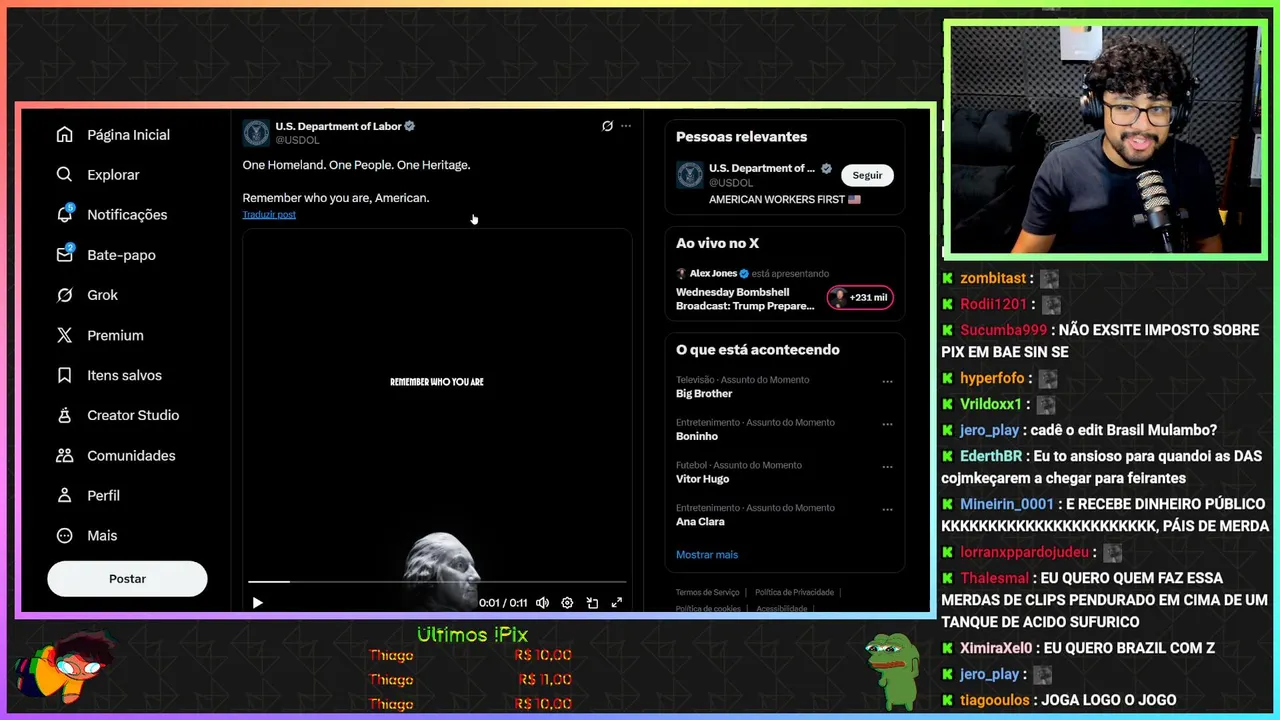Image resolution: width=1280 pixels, height=720 pixels.
Task: Open options for Boninho trend
Action: (887, 424)
